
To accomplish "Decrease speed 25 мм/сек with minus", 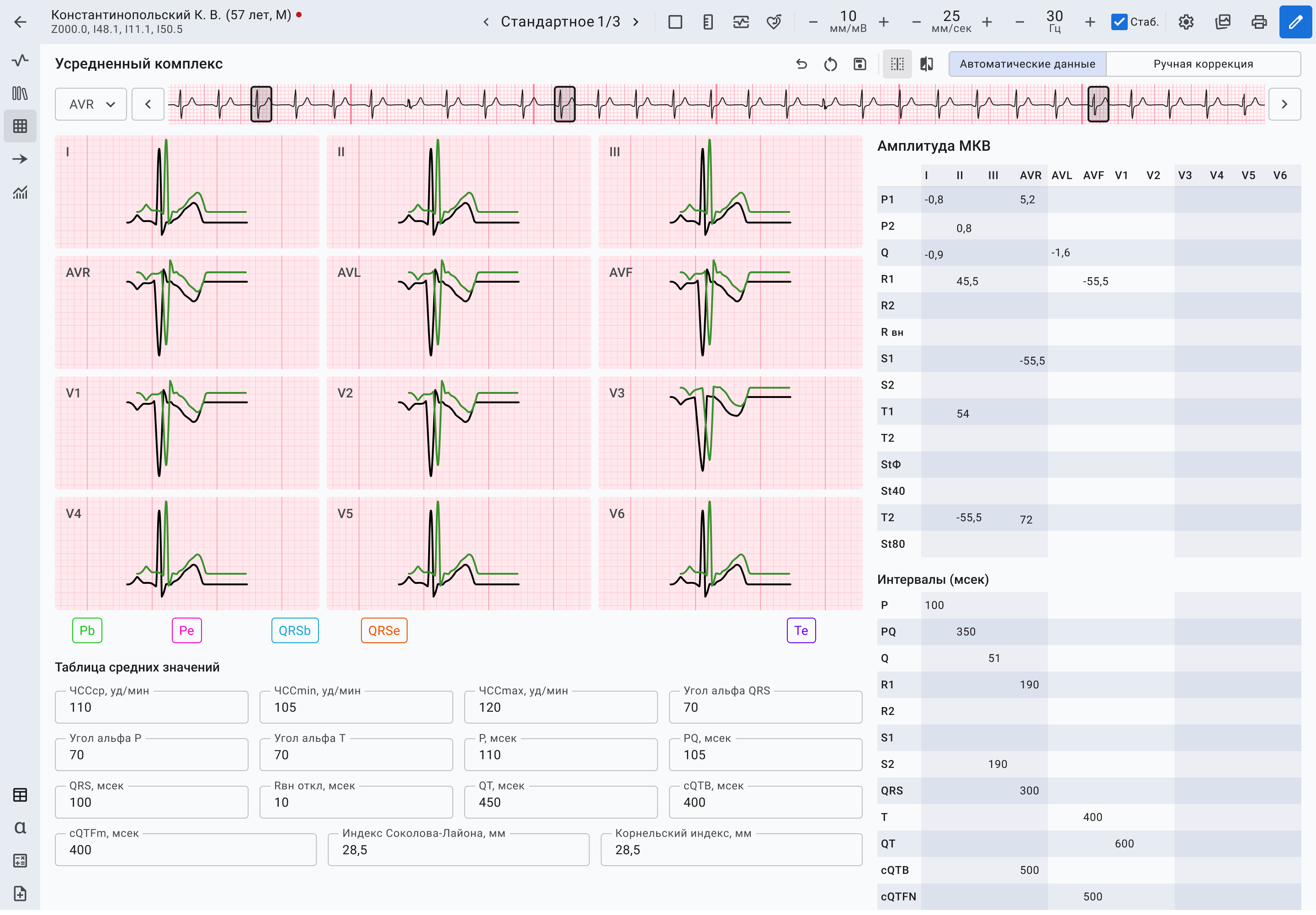I will [916, 22].
